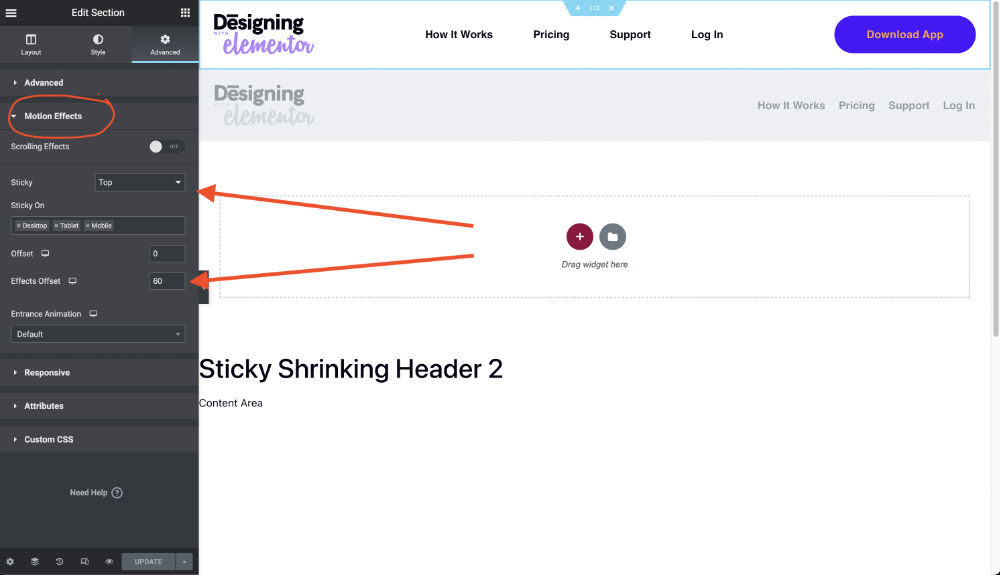Click the Edit Section drag handle icon
The width and height of the screenshot is (1000, 575).
coord(594,8)
